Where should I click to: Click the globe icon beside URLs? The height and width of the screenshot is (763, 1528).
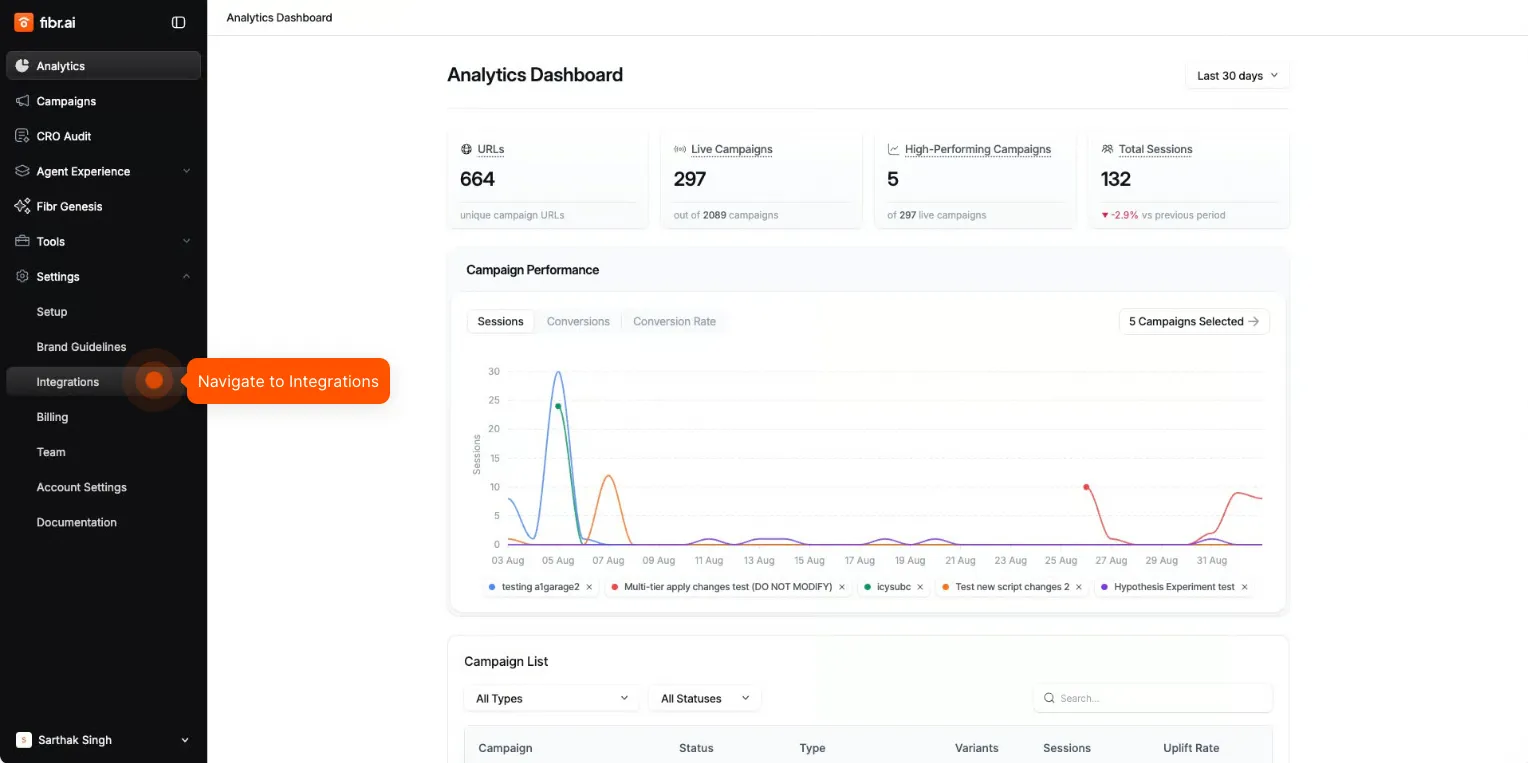click(x=466, y=149)
